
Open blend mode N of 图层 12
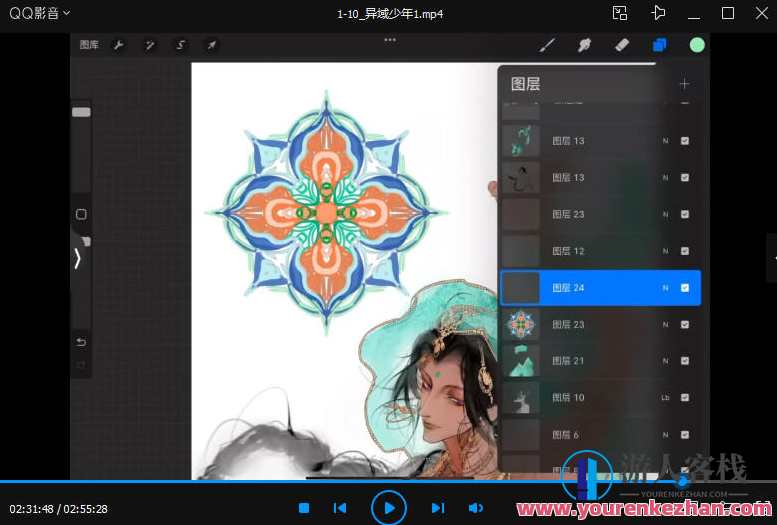666,251
